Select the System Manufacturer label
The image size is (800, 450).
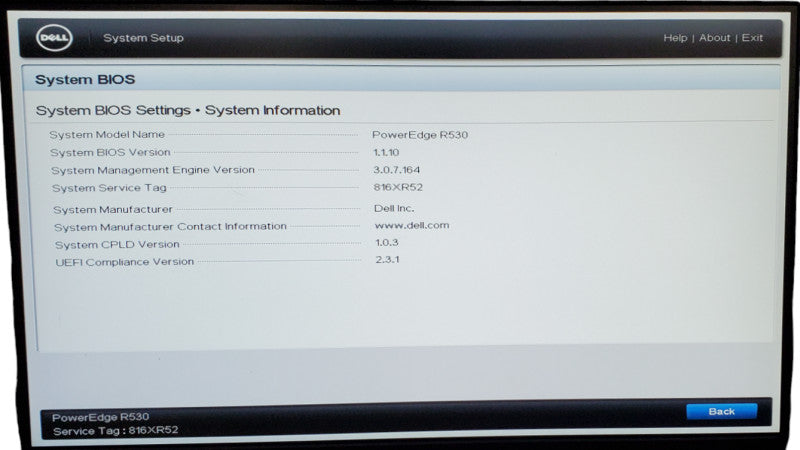(x=113, y=210)
